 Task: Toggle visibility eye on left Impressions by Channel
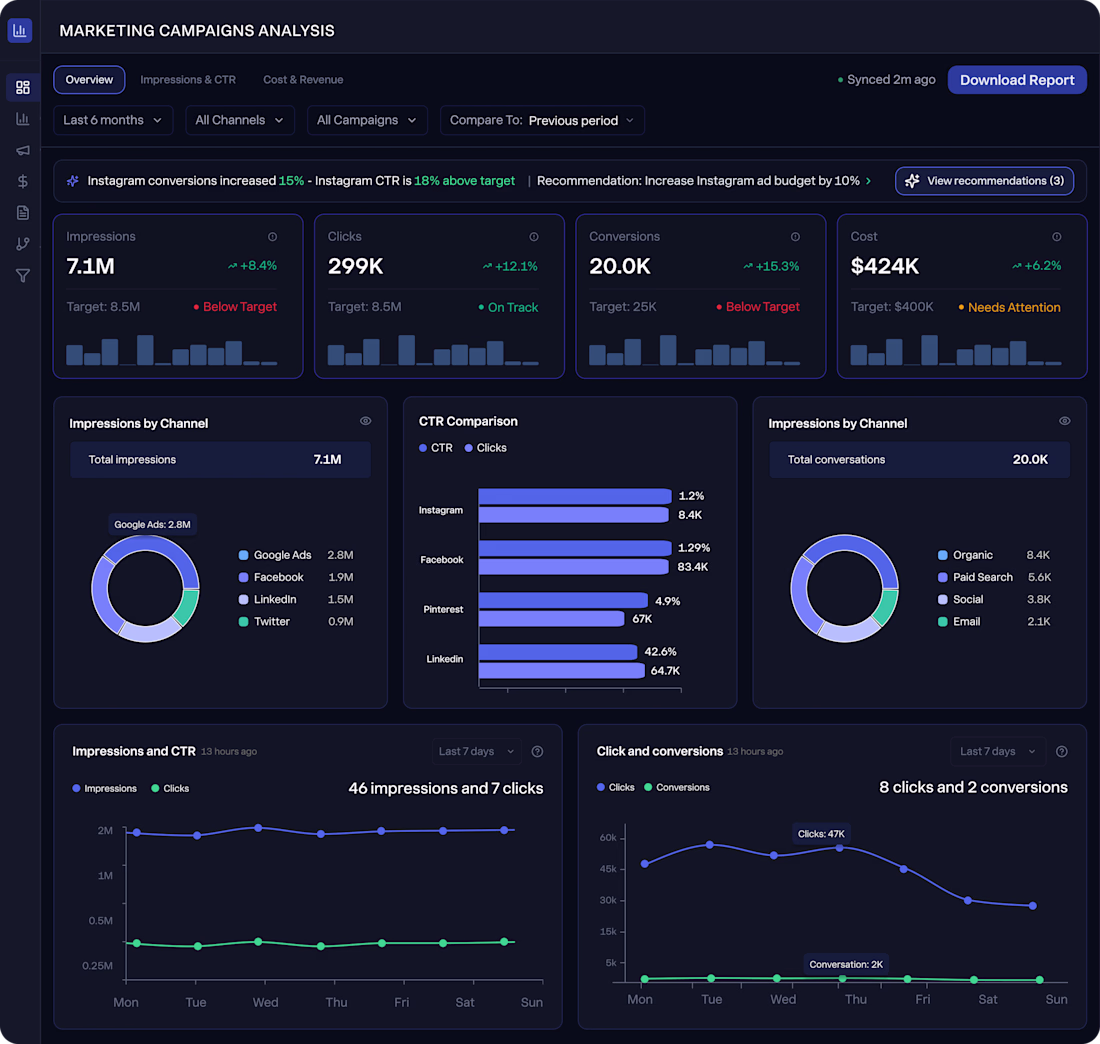[x=365, y=421]
